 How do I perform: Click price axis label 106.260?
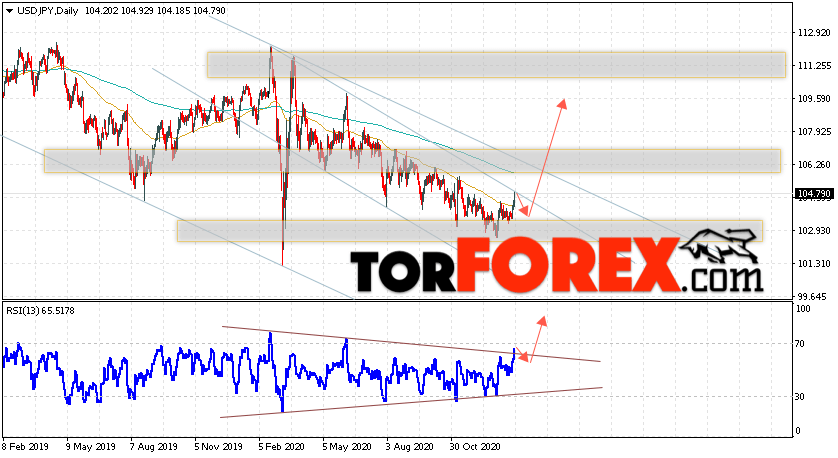[x=814, y=165]
